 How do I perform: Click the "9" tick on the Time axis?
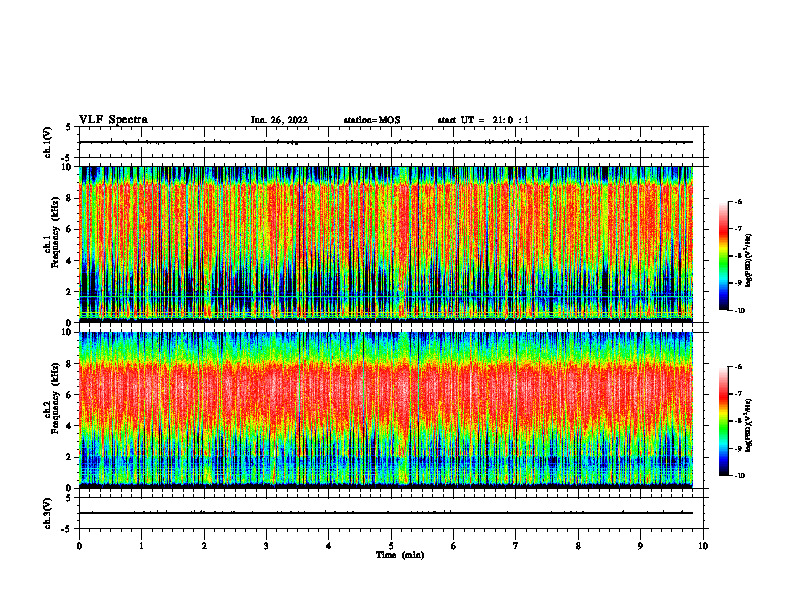point(640,546)
